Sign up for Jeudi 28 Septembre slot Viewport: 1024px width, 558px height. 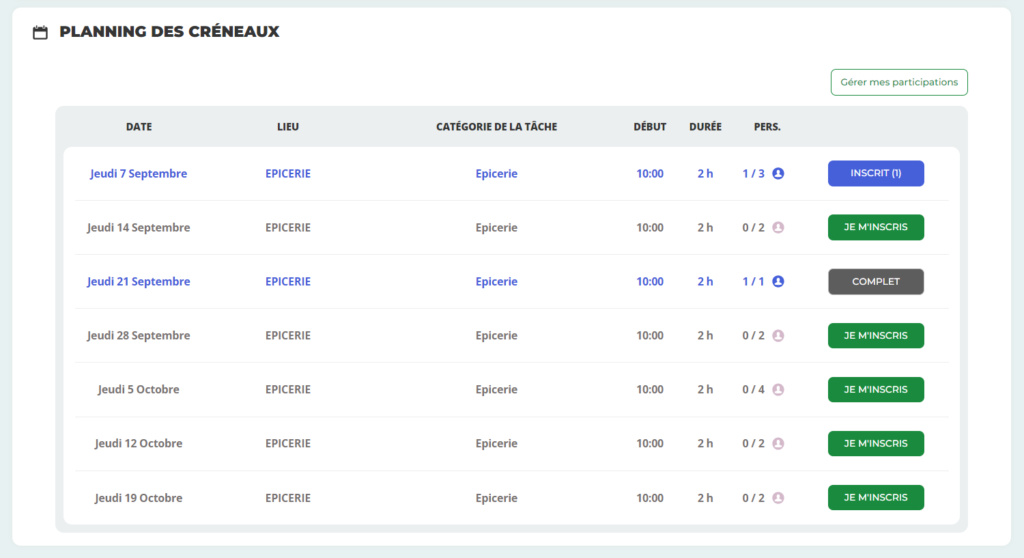[875, 336]
